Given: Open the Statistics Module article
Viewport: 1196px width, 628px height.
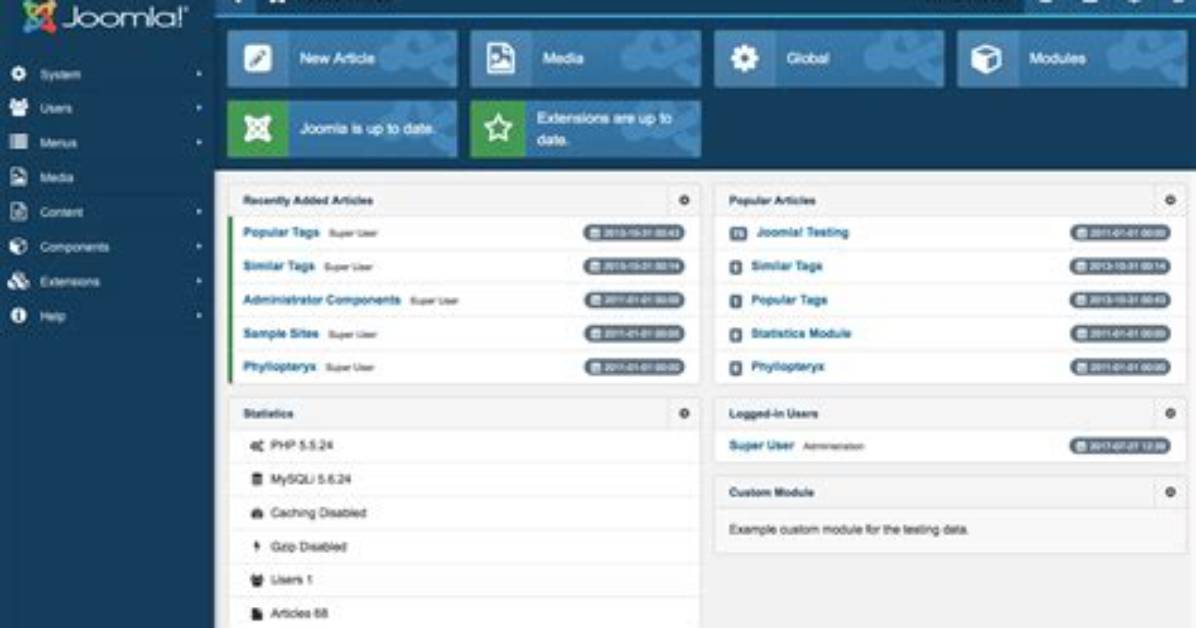Looking at the screenshot, I should point(801,333).
